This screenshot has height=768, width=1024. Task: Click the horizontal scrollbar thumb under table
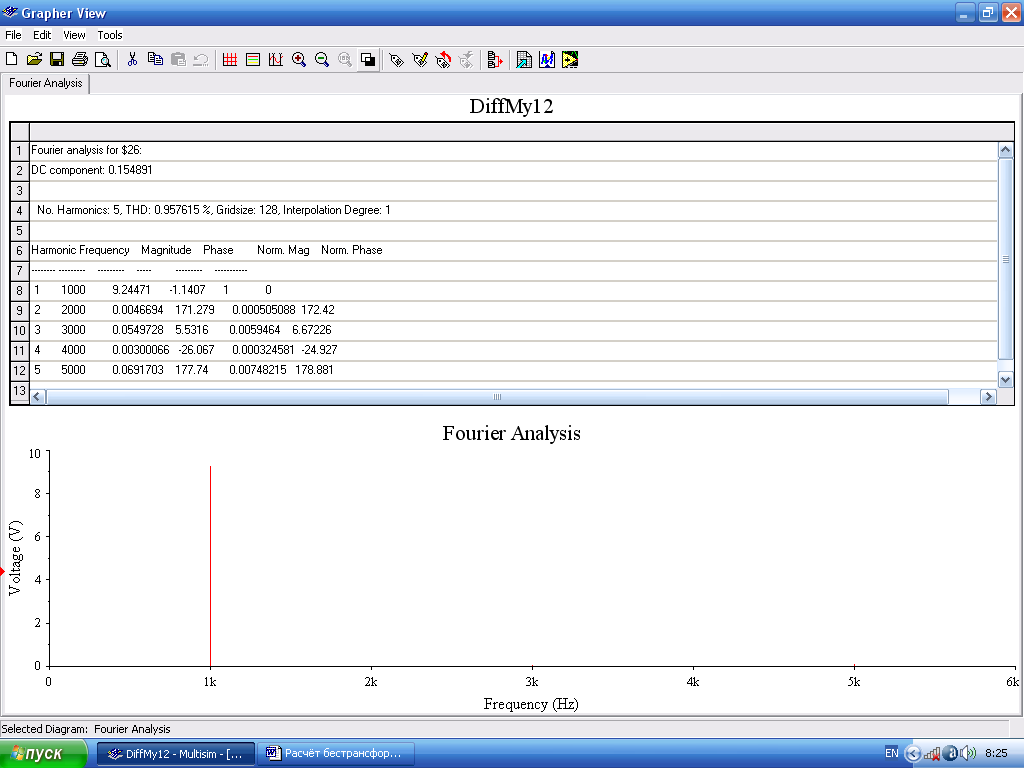click(x=496, y=397)
